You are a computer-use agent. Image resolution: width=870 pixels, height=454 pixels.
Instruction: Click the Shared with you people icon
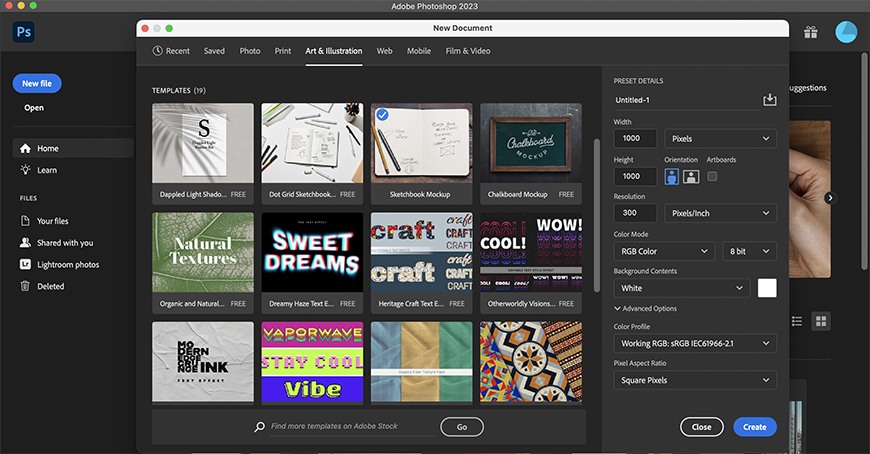[x=25, y=243]
